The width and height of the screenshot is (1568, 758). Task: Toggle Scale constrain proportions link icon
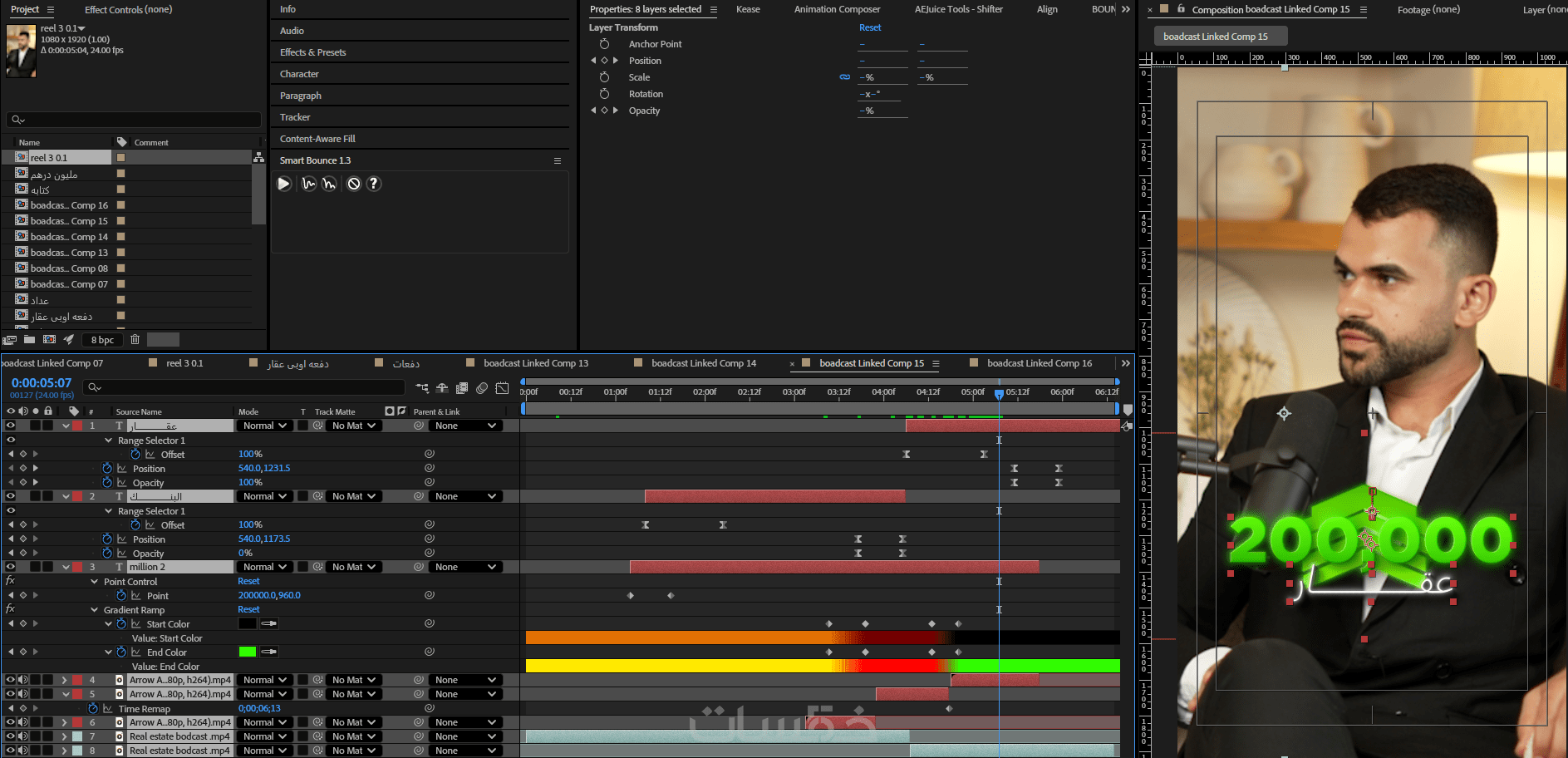pos(845,77)
